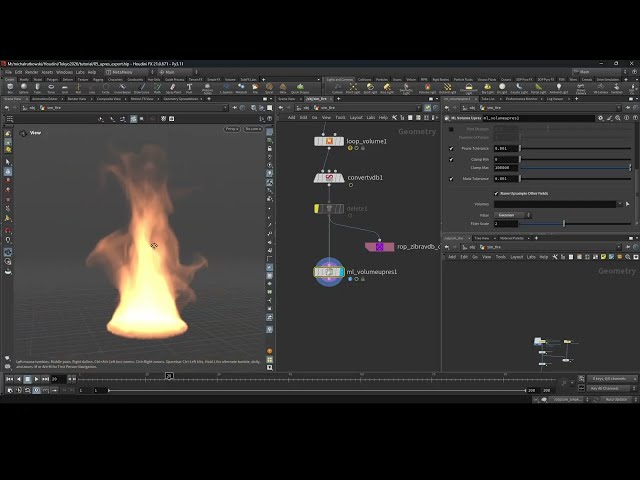Toggle the dimmed checkbox above Prune Tolerance

pyautogui.click(x=451, y=129)
